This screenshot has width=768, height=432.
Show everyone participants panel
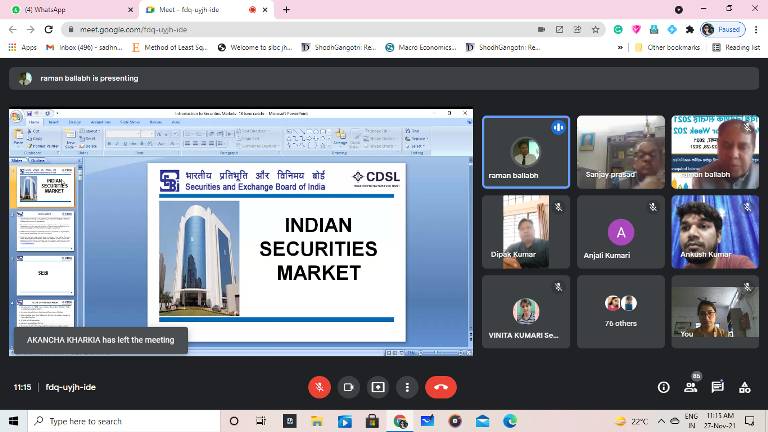691,387
